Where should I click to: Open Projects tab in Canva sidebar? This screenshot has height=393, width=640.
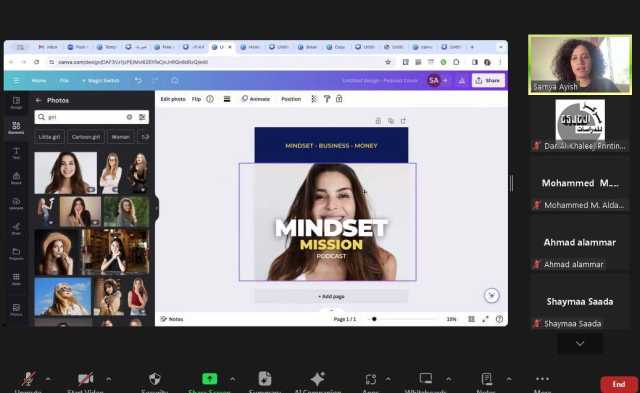(x=16, y=254)
